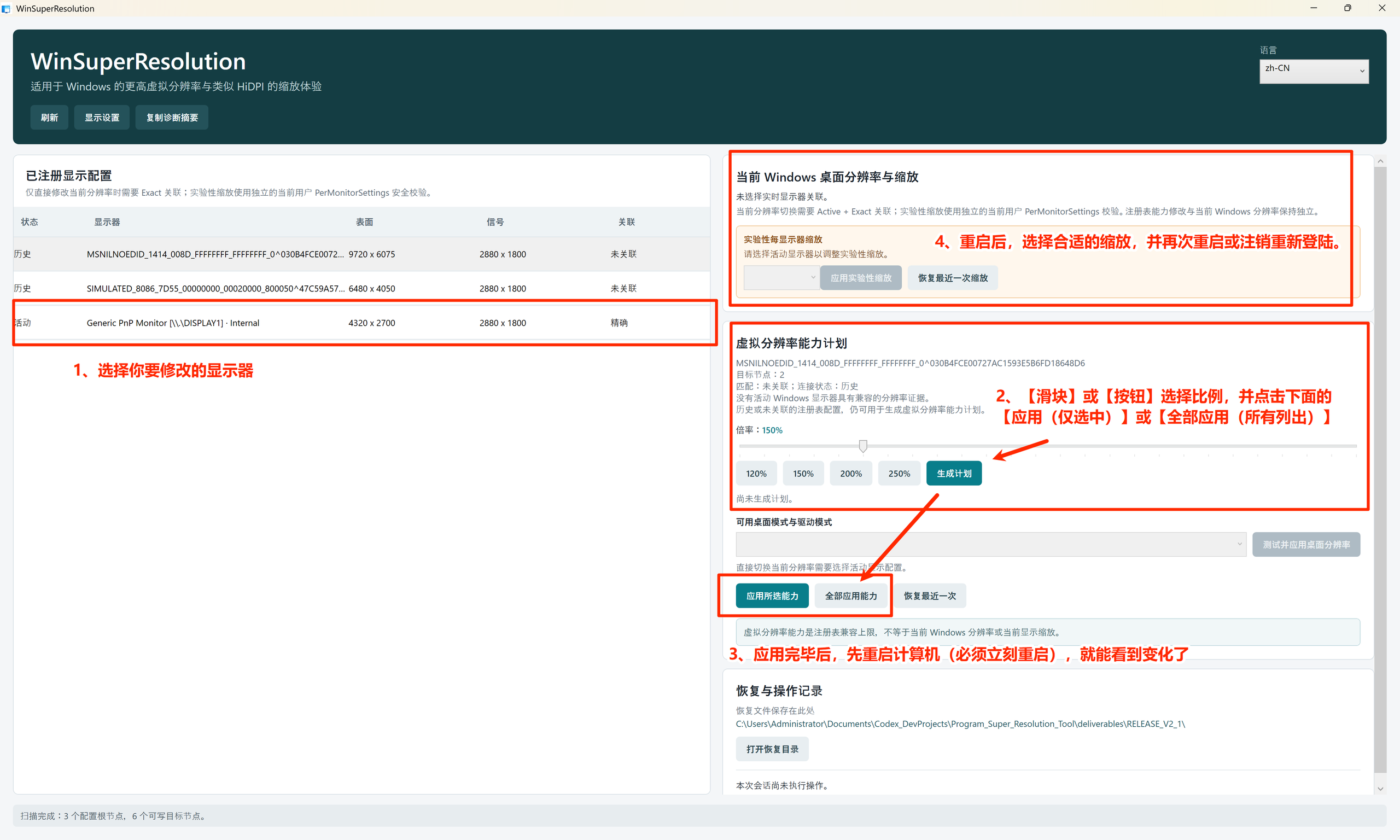This screenshot has height=840, width=1400.
Task: Click the scrollbar up arrow
Action: 1380,161
